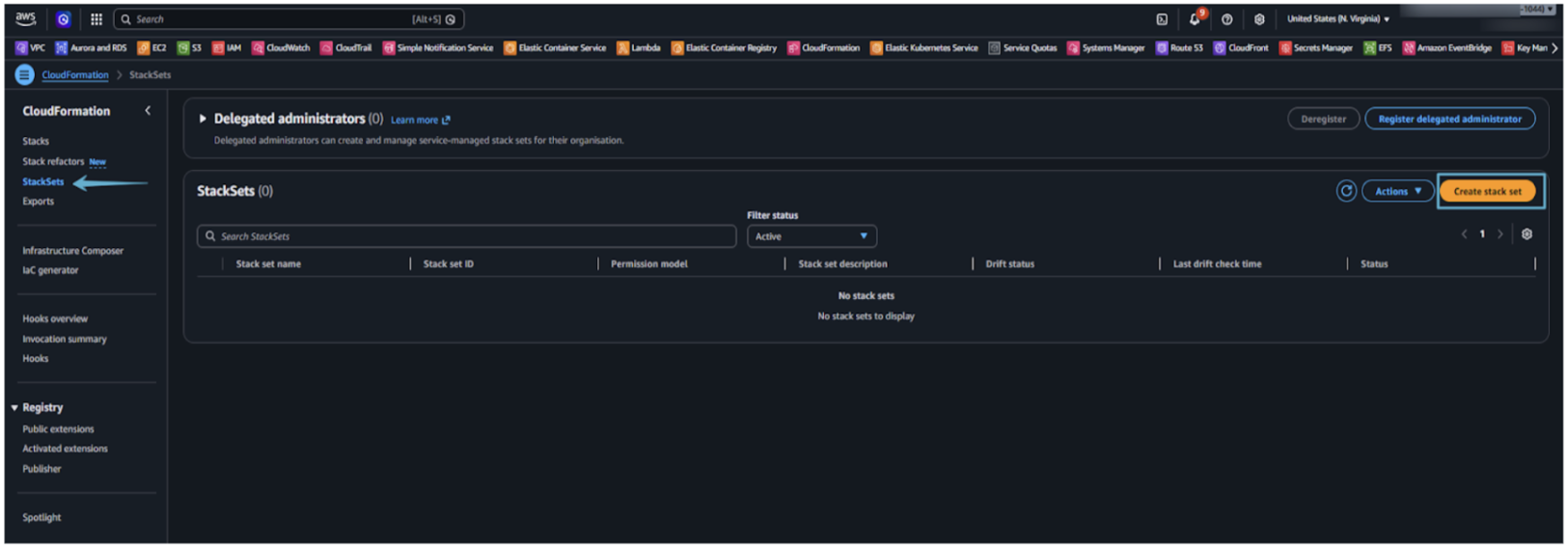1568x548 pixels.
Task: Open the region selector N. Virginia
Action: tap(1337, 19)
